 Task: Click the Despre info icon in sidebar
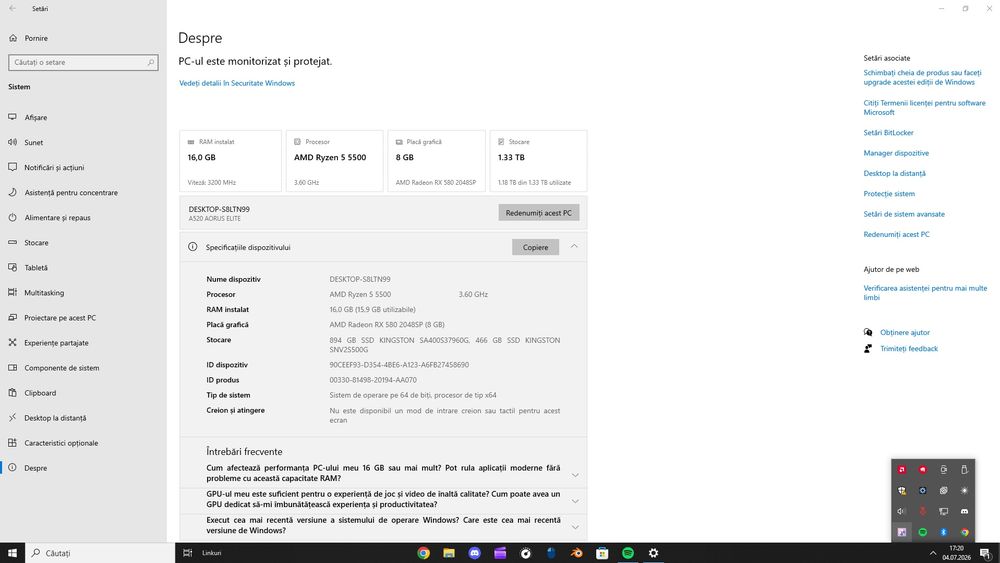point(12,467)
